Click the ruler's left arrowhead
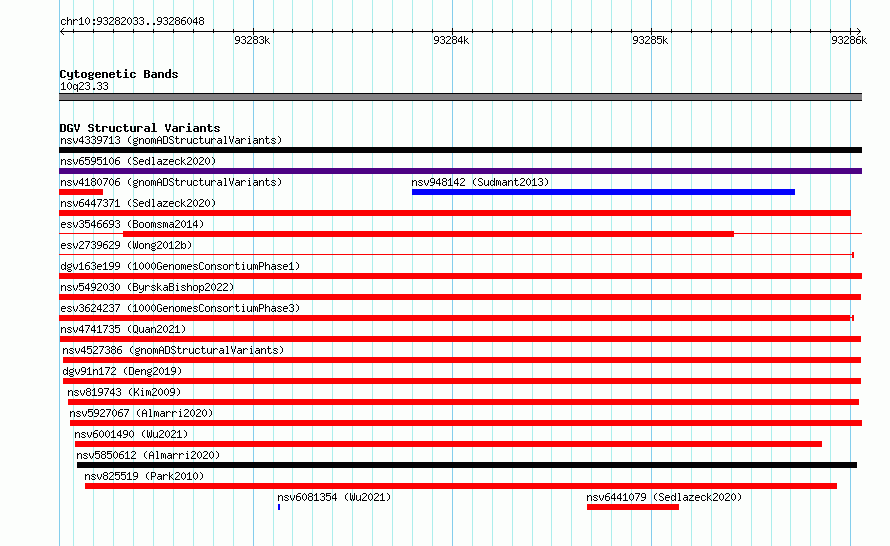The image size is (890, 546). [x=62, y=32]
